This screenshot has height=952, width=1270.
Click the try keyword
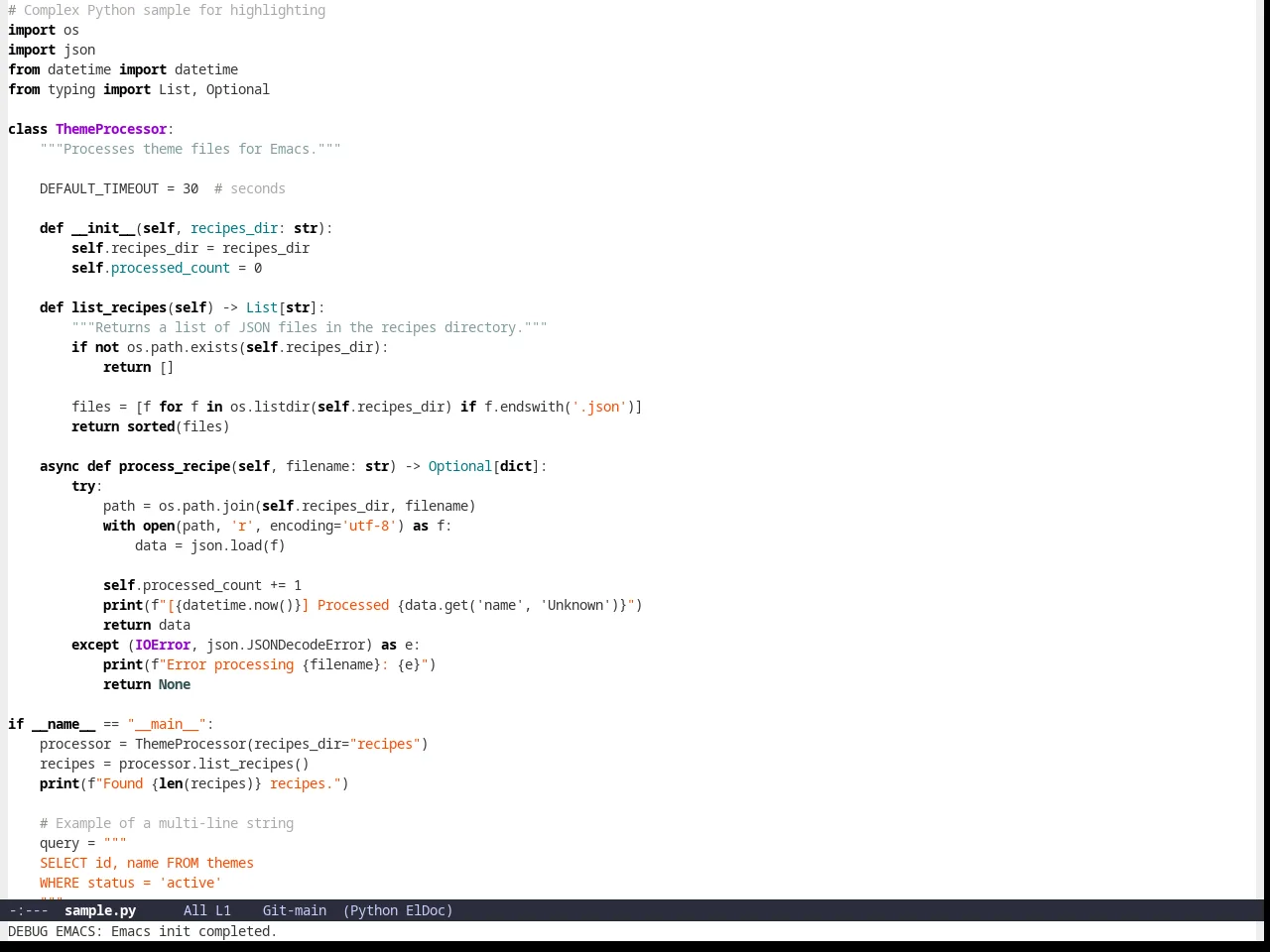[x=83, y=486]
